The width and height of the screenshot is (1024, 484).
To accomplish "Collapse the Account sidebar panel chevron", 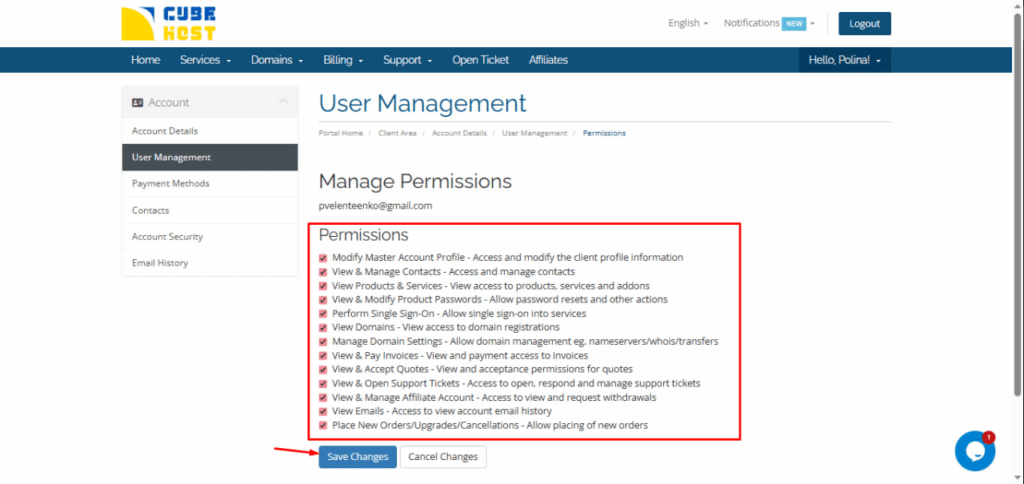I will (x=283, y=102).
